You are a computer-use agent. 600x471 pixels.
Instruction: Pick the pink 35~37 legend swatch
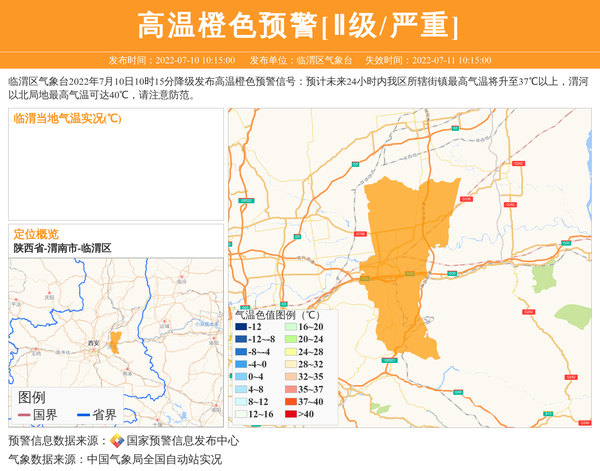pos(291,389)
